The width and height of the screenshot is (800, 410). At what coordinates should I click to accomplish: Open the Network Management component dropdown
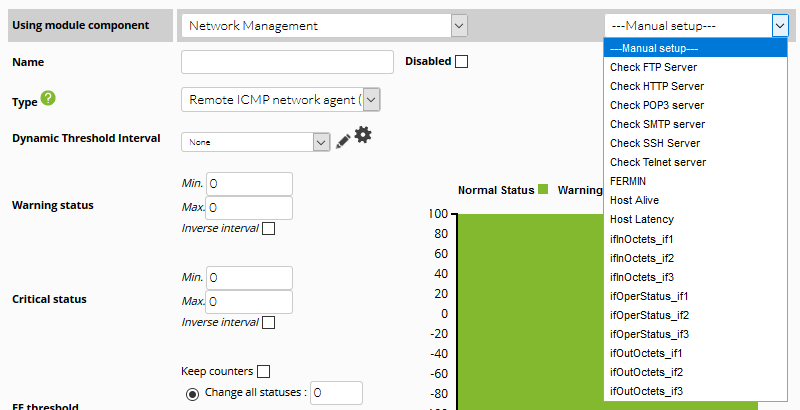pos(324,25)
